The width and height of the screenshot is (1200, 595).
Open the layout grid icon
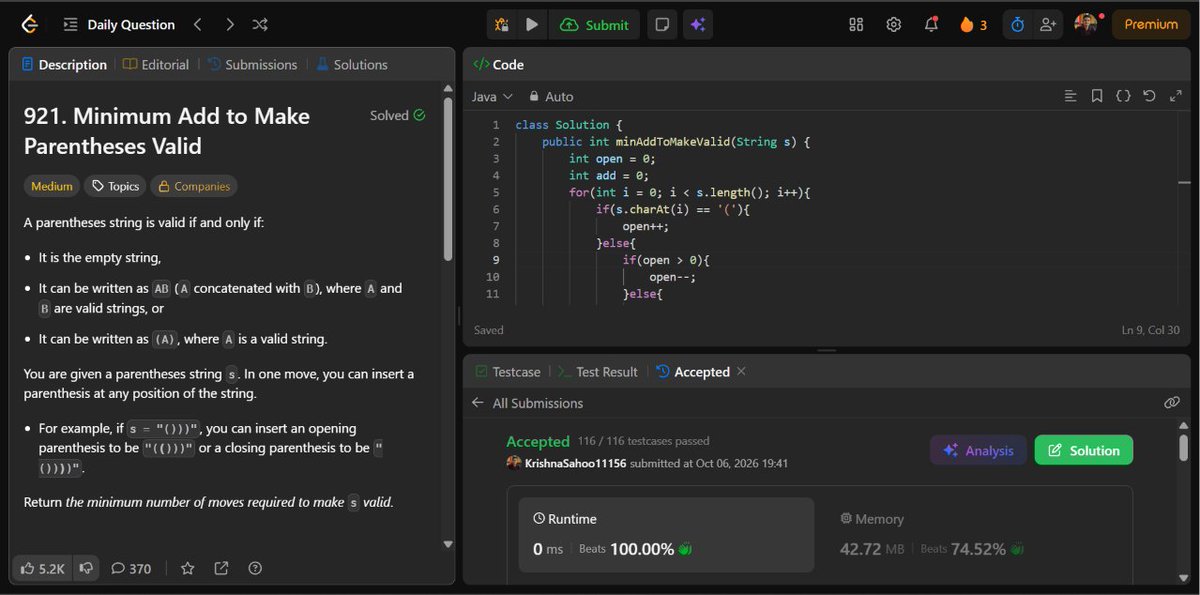coord(856,24)
